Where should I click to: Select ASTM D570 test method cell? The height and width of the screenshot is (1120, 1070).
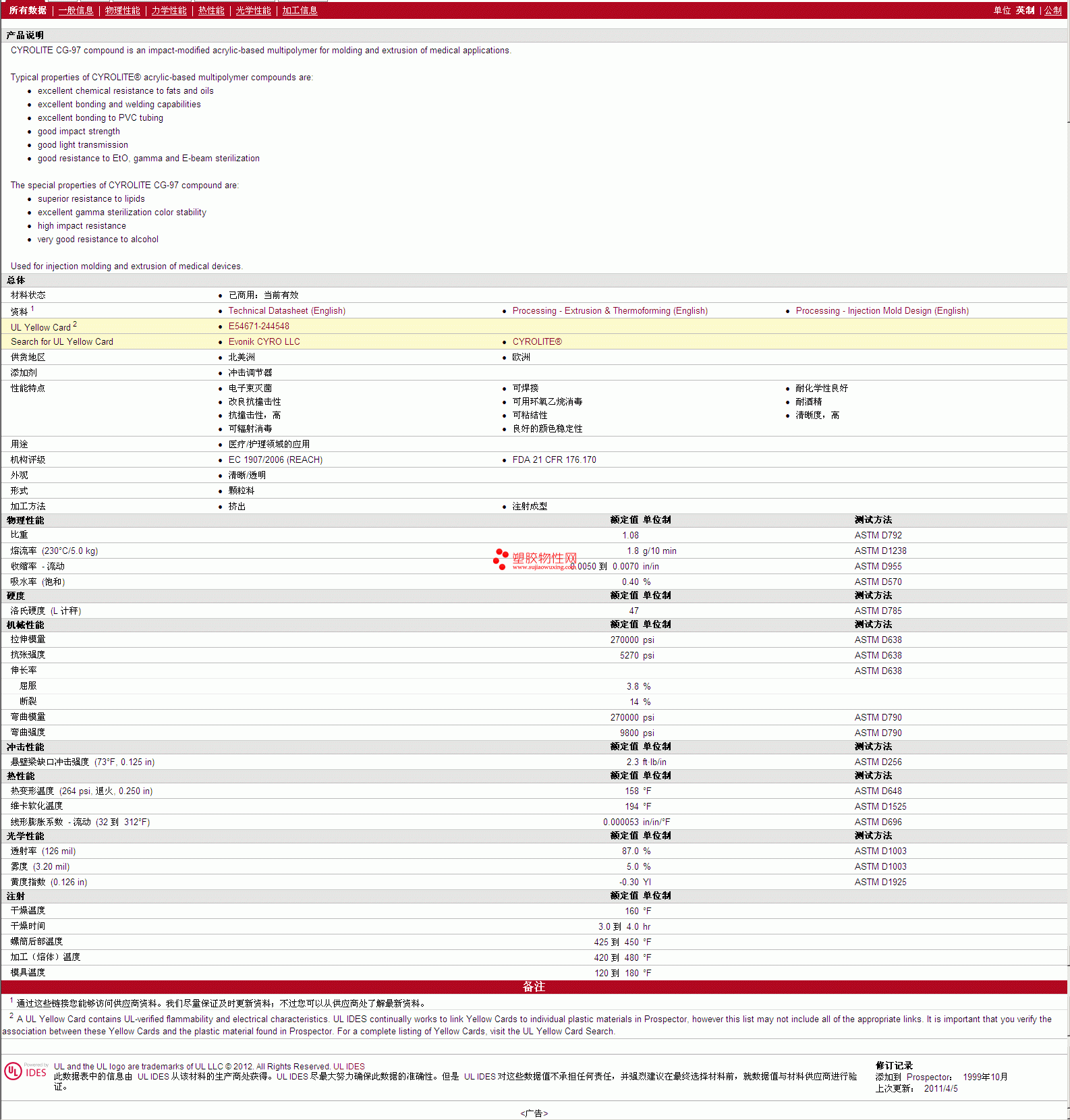878,582
